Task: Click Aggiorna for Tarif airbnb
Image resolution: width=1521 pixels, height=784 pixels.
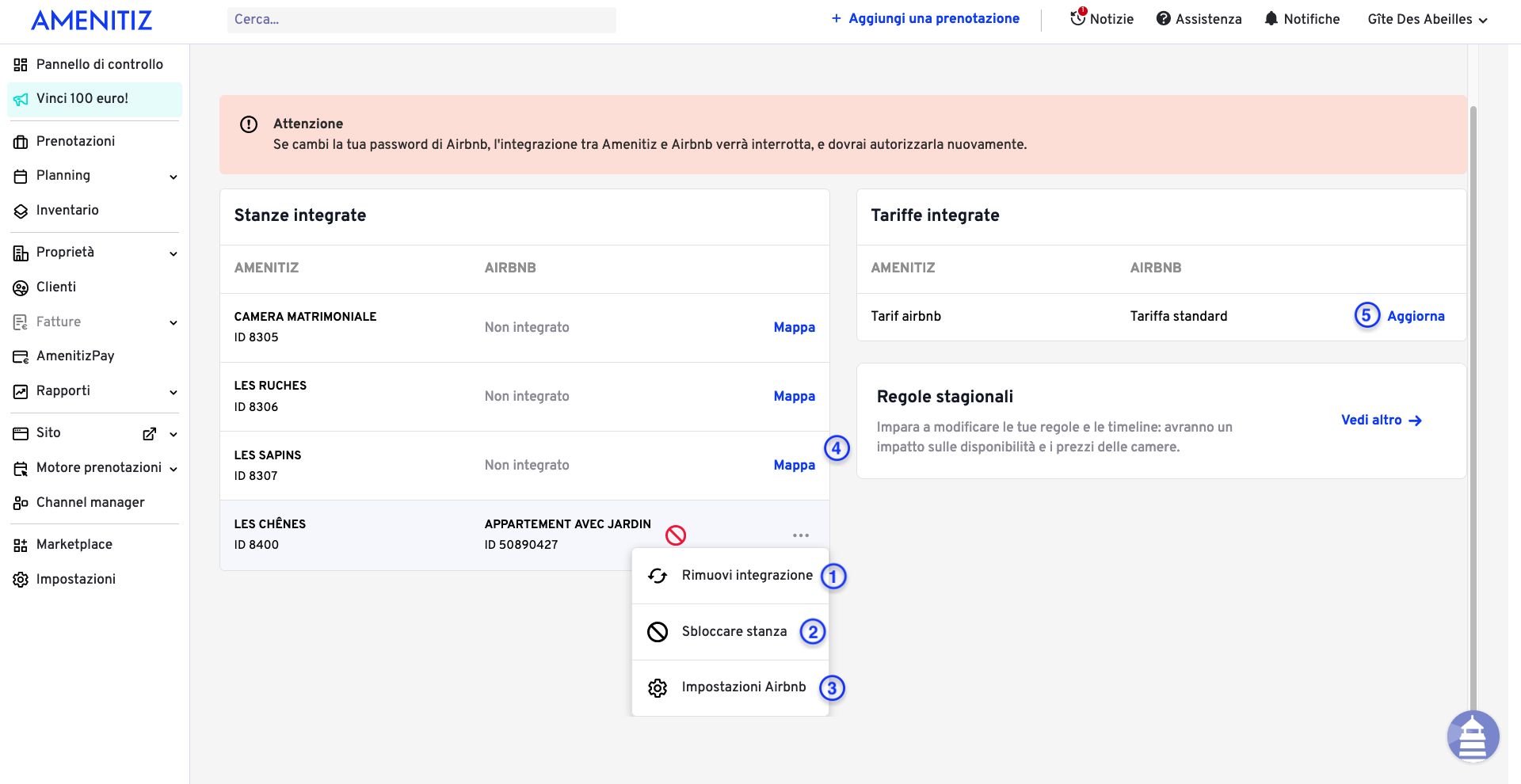Action: tap(1416, 316)
